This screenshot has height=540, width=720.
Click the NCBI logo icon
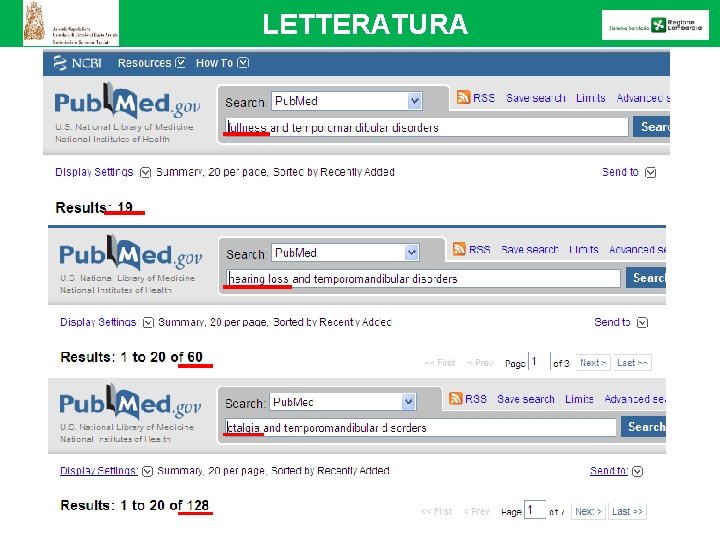click(60, 63)
